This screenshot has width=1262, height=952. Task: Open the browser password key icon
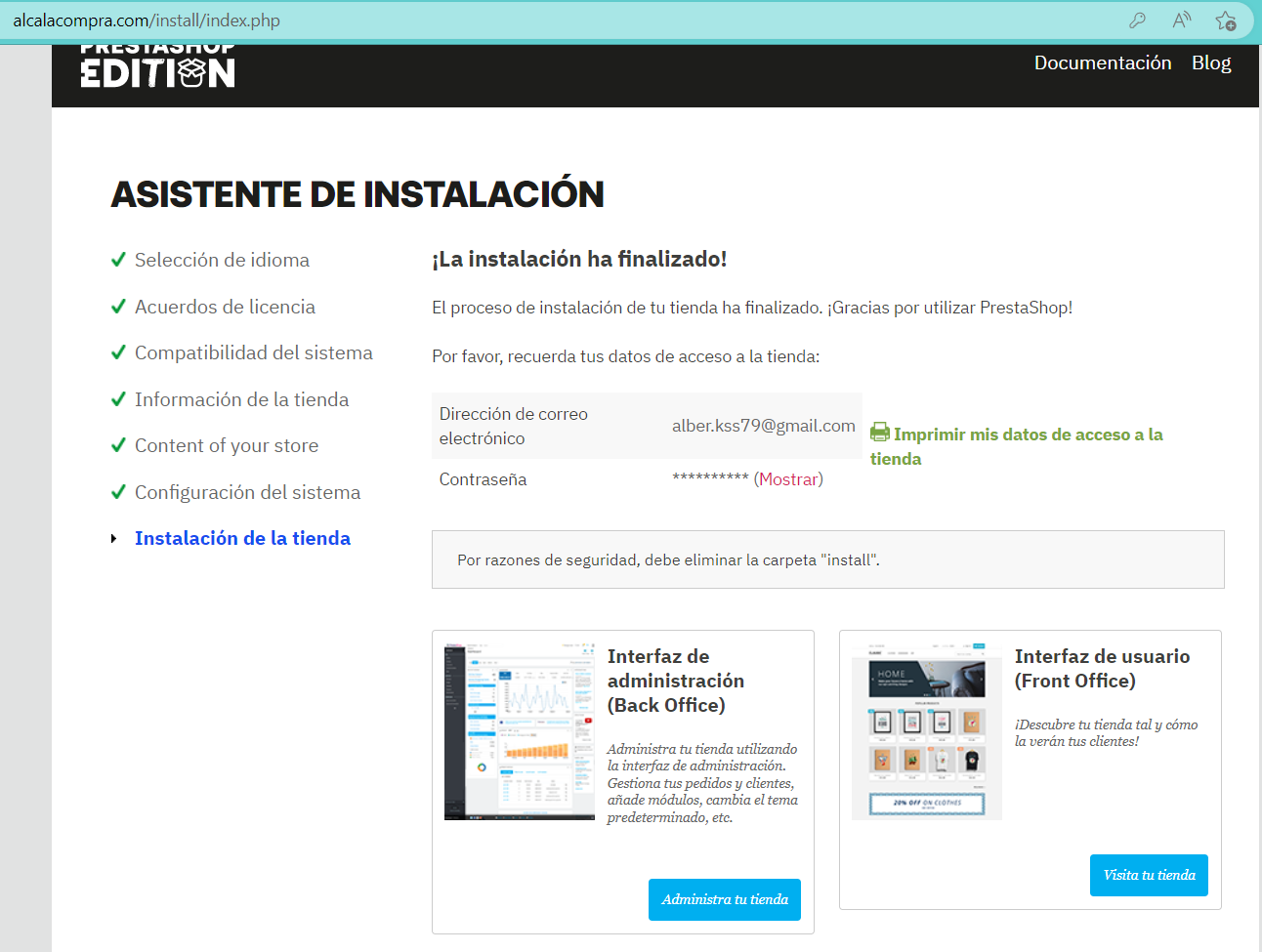[x=1137, y=21]
